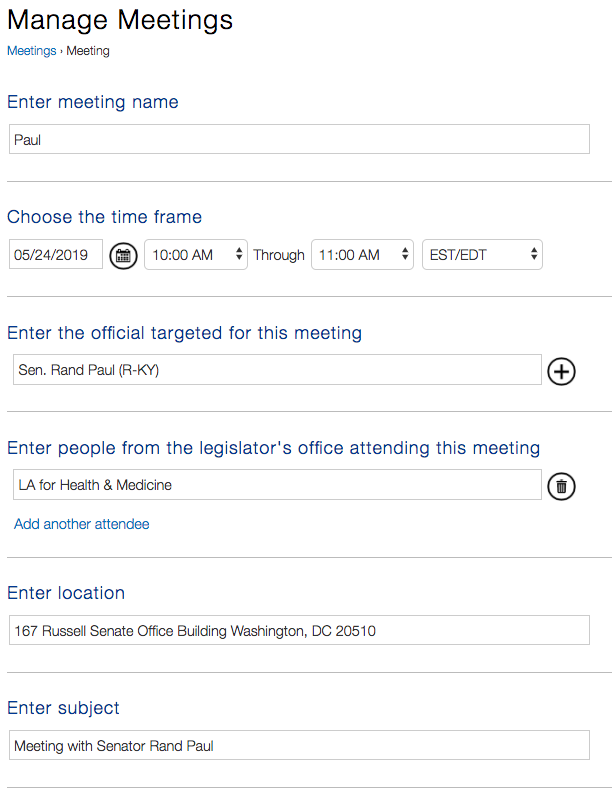This screenshot has width=616, height=795.
Task: Open the EST/EDT timezone dropdown
Action: pos(482,255)
